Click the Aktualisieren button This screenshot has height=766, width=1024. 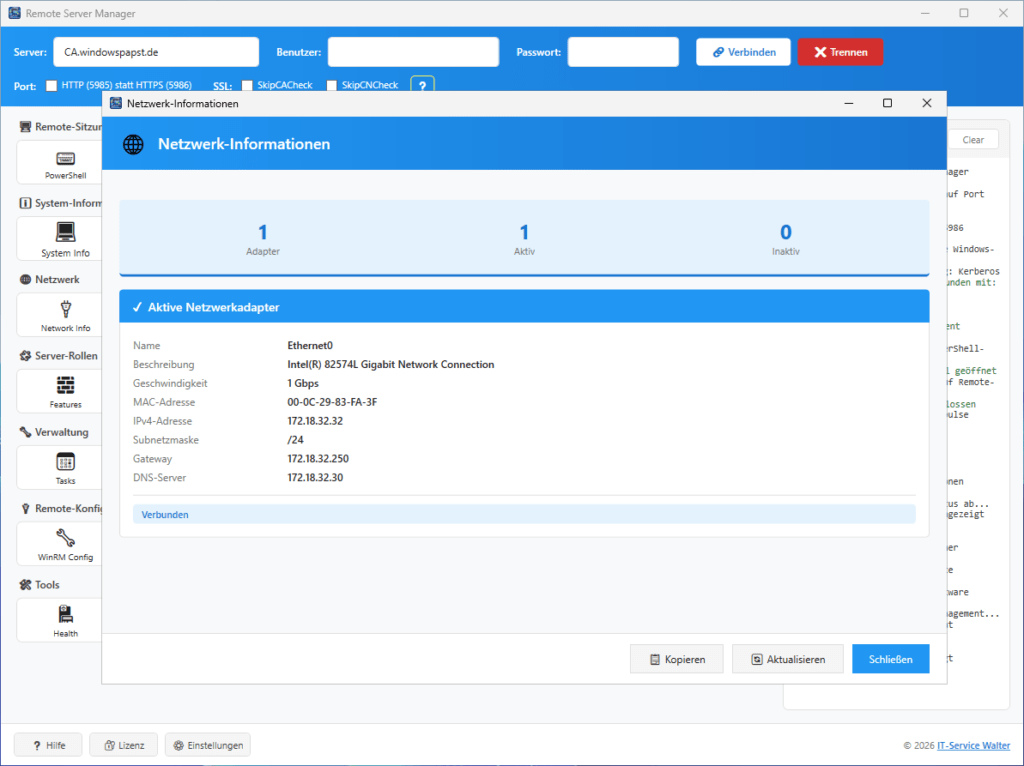[x=789, y=659]
